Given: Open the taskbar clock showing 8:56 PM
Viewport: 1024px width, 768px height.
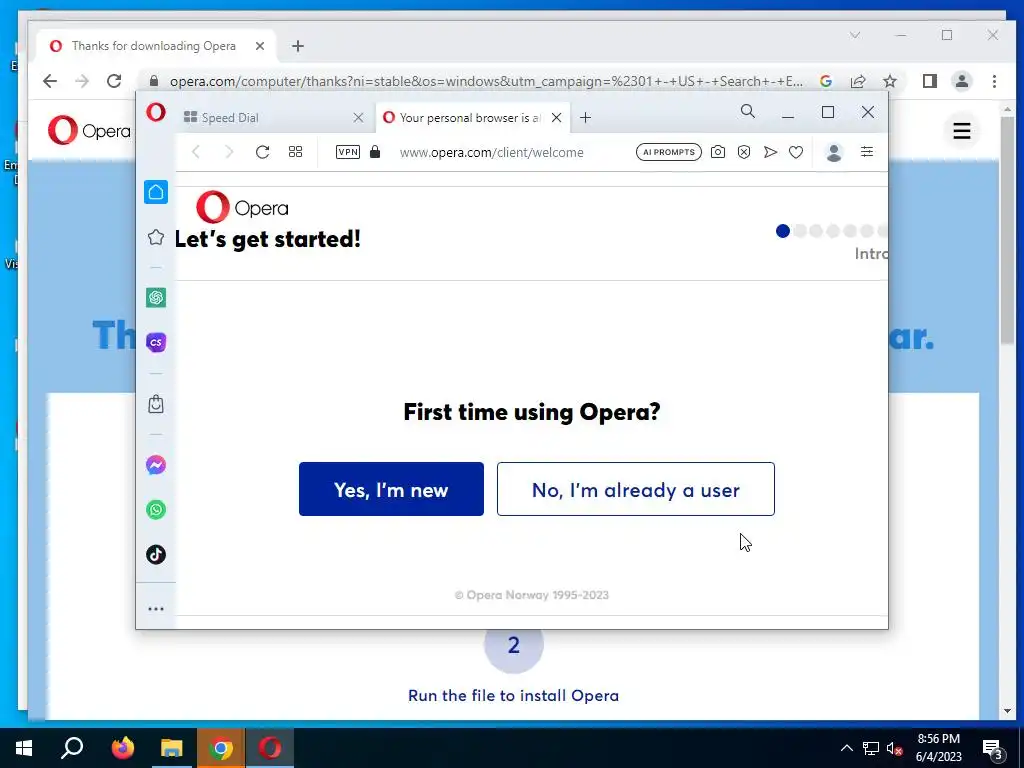Looking at the screenshot, I should pyautogui.click(x=938, y=748).
